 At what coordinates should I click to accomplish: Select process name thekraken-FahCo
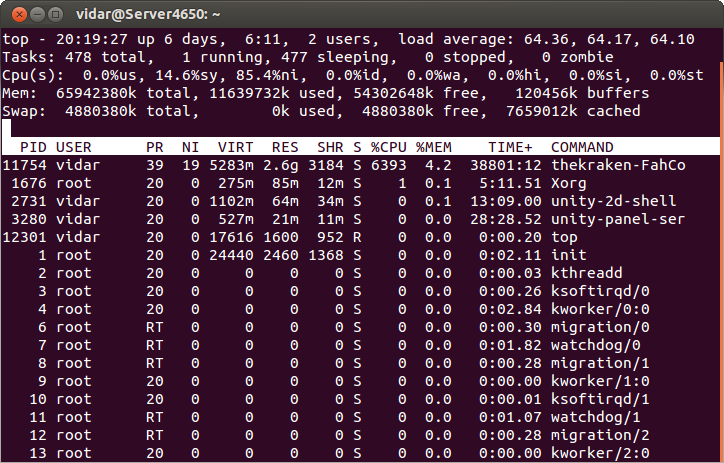(x=618, y=165)
